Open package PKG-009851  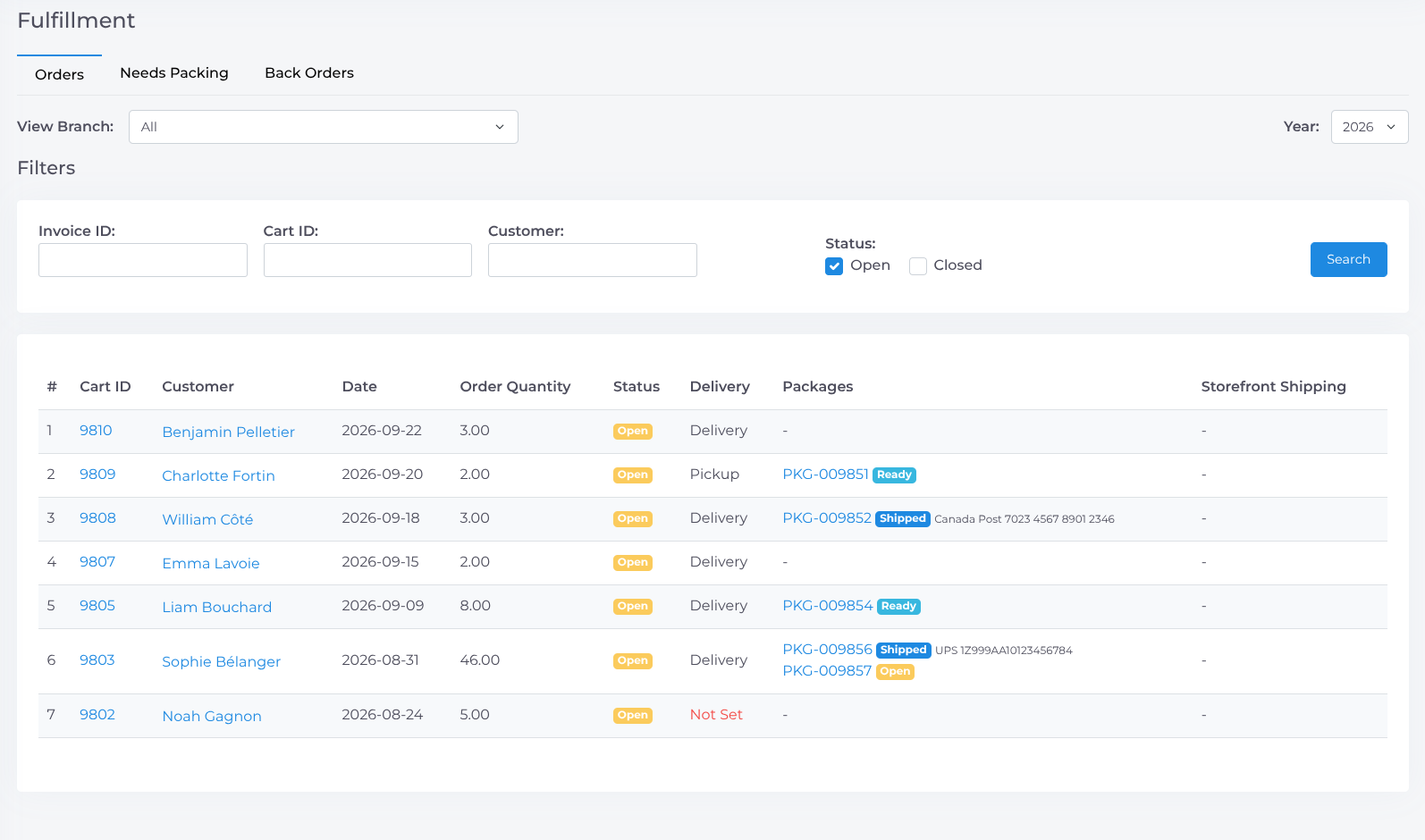coord(825,475)
